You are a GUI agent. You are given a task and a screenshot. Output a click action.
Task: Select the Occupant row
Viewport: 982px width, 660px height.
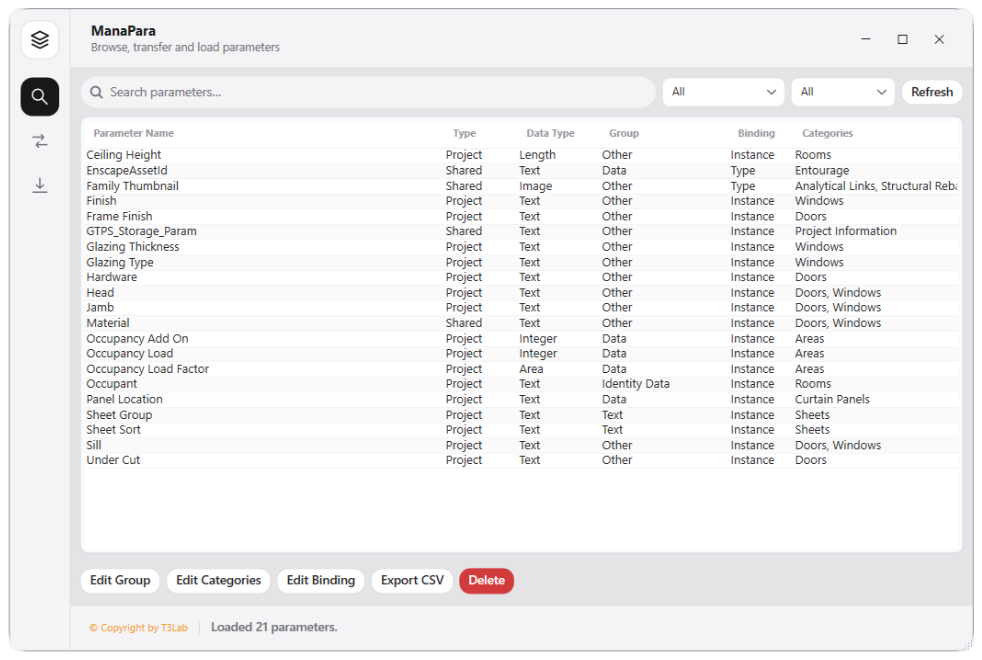click(x=521, y=384)
